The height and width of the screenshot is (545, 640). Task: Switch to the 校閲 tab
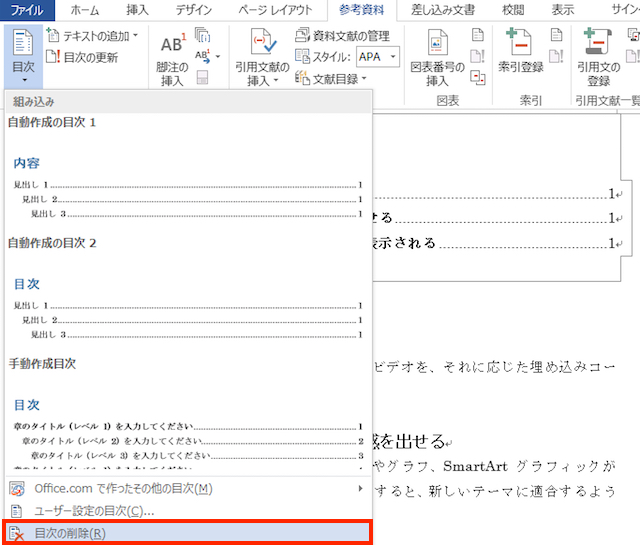[x=513, y=10]
